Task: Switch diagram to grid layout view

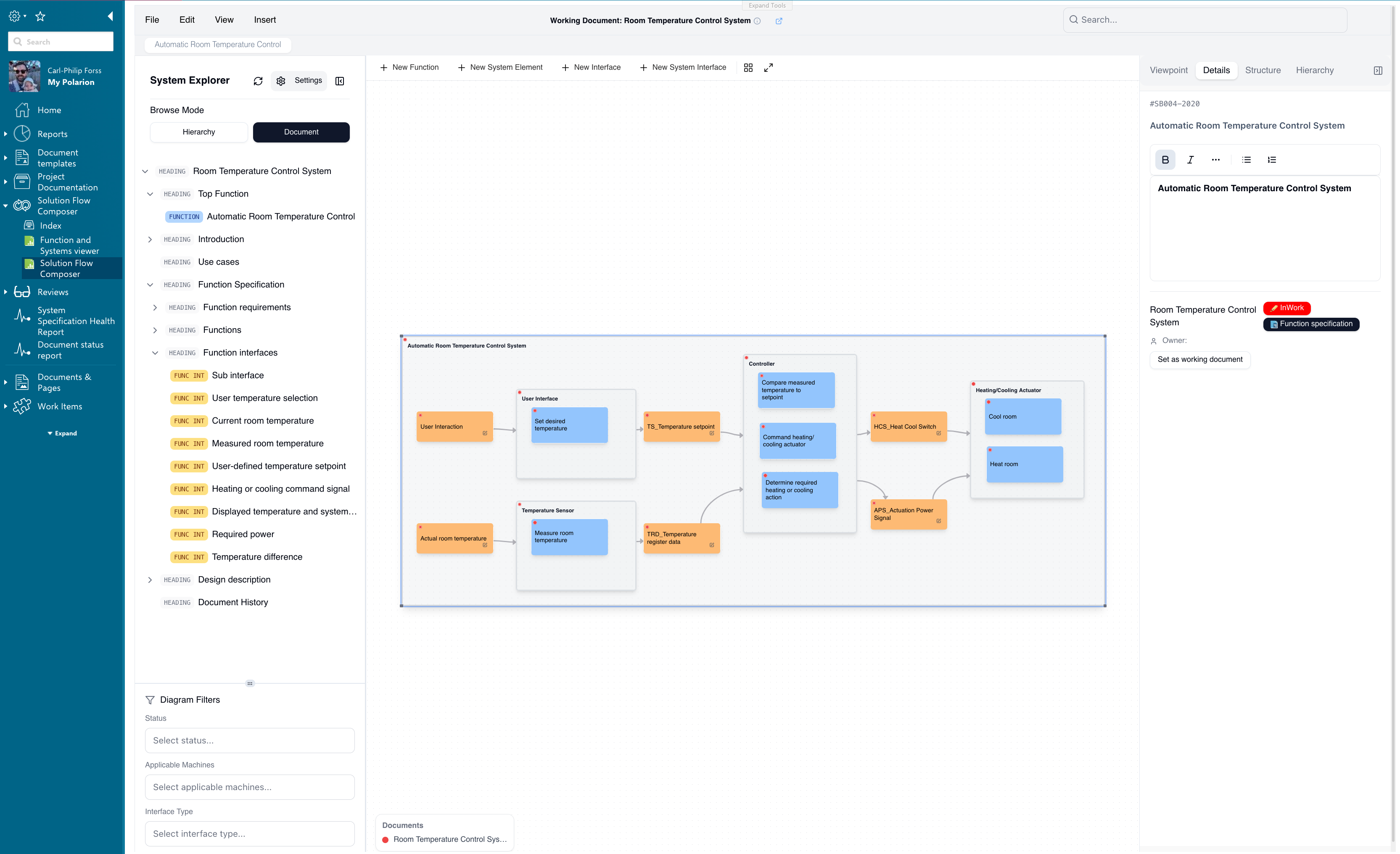Action: point(748,67)
